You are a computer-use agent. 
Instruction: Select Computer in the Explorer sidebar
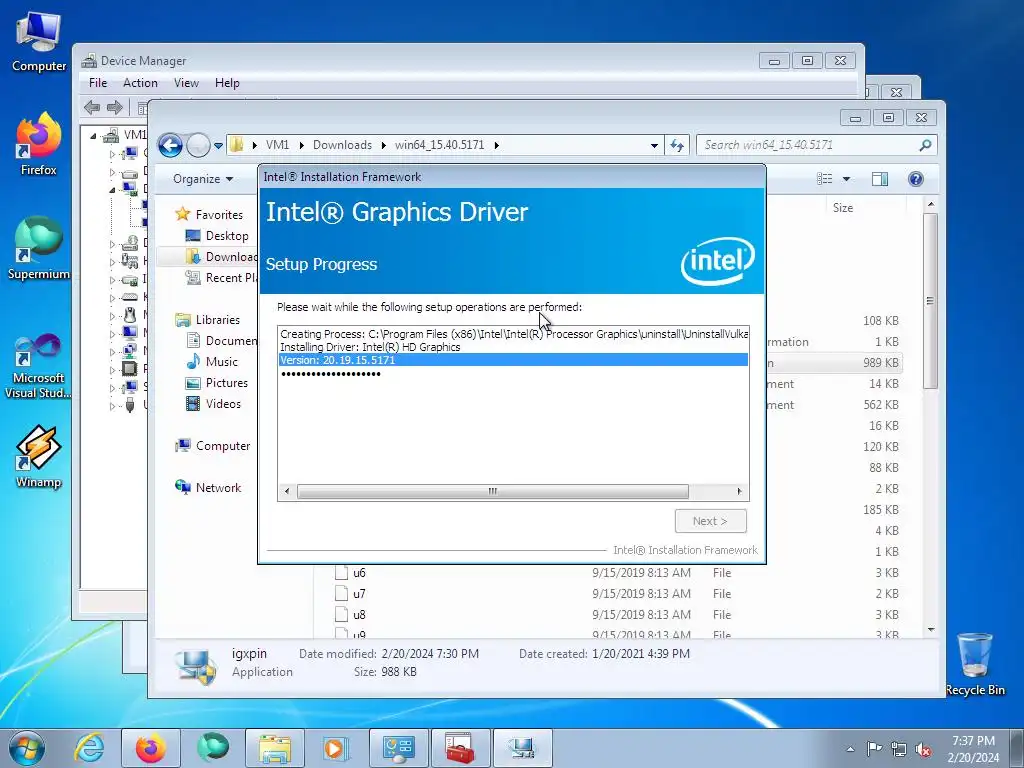click(212, 445)
